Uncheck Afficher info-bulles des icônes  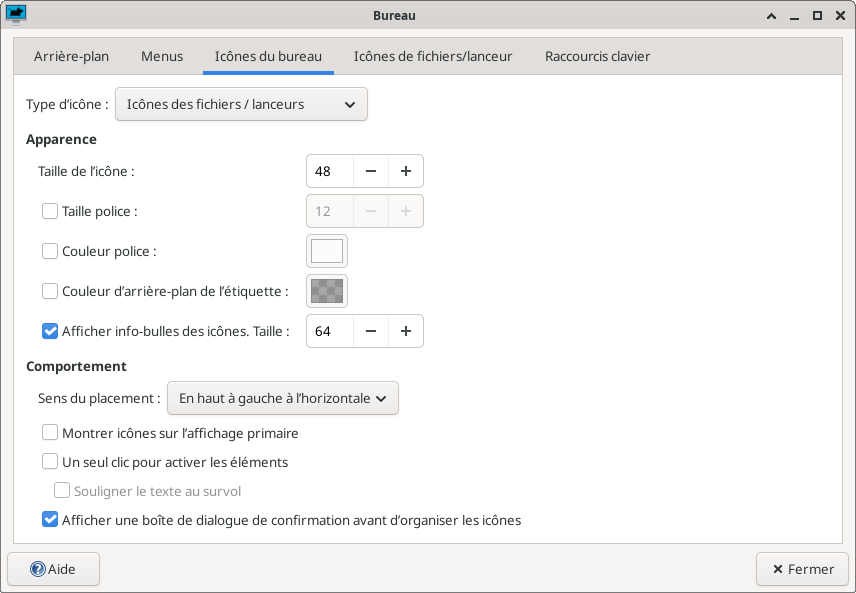coord(50,331)
